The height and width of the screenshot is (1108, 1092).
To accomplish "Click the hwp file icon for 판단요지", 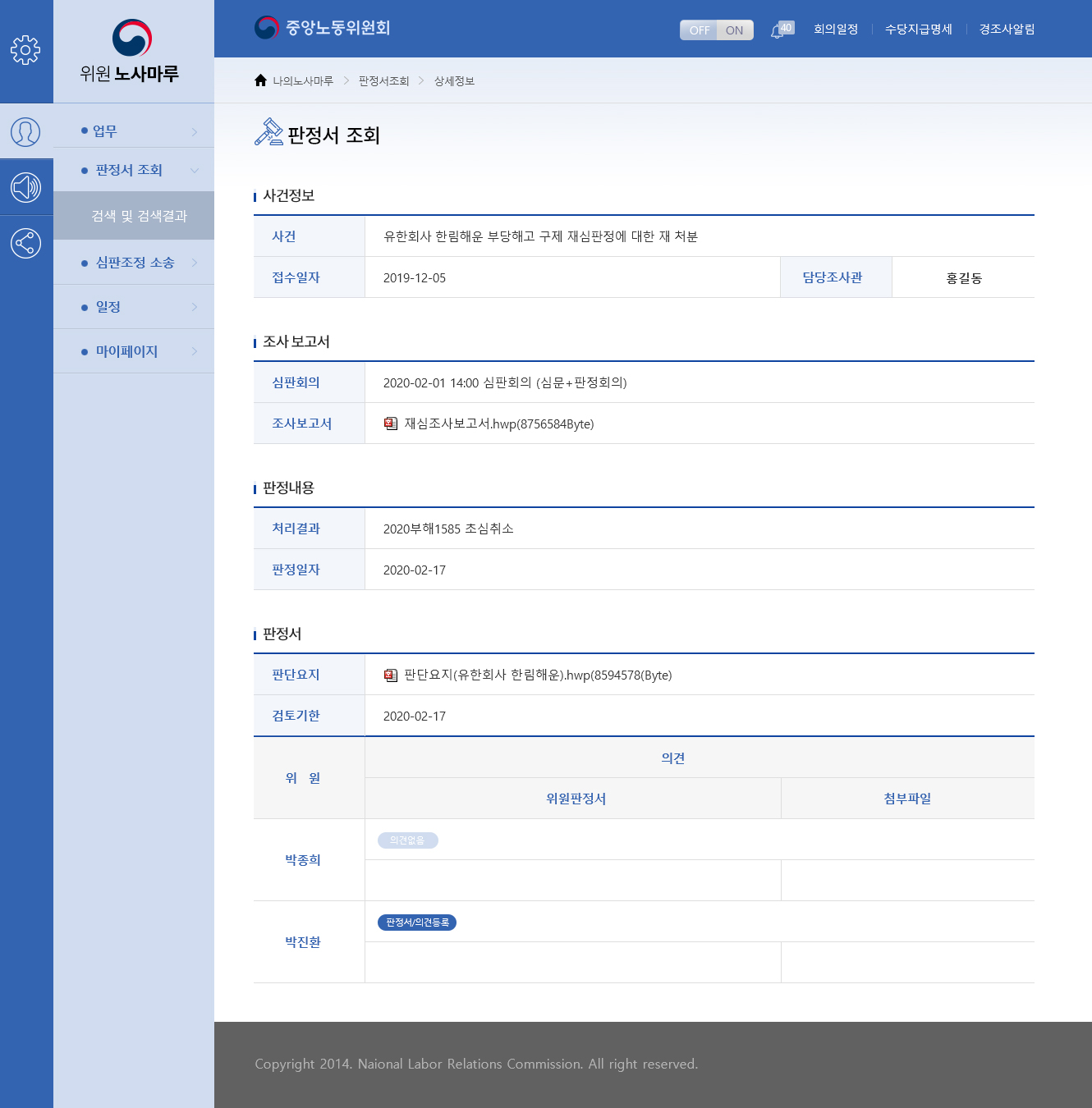I will [x=391, y=675].
